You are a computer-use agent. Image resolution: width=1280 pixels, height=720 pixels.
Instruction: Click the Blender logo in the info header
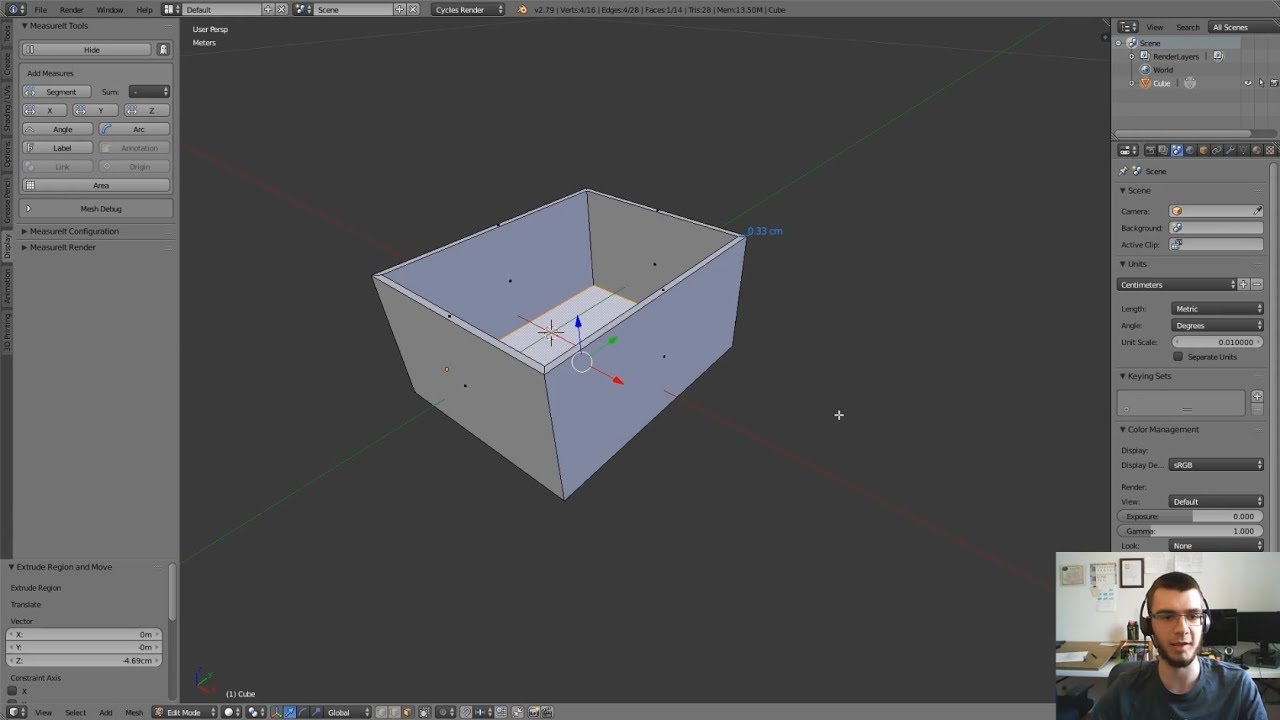pos(521,10)
